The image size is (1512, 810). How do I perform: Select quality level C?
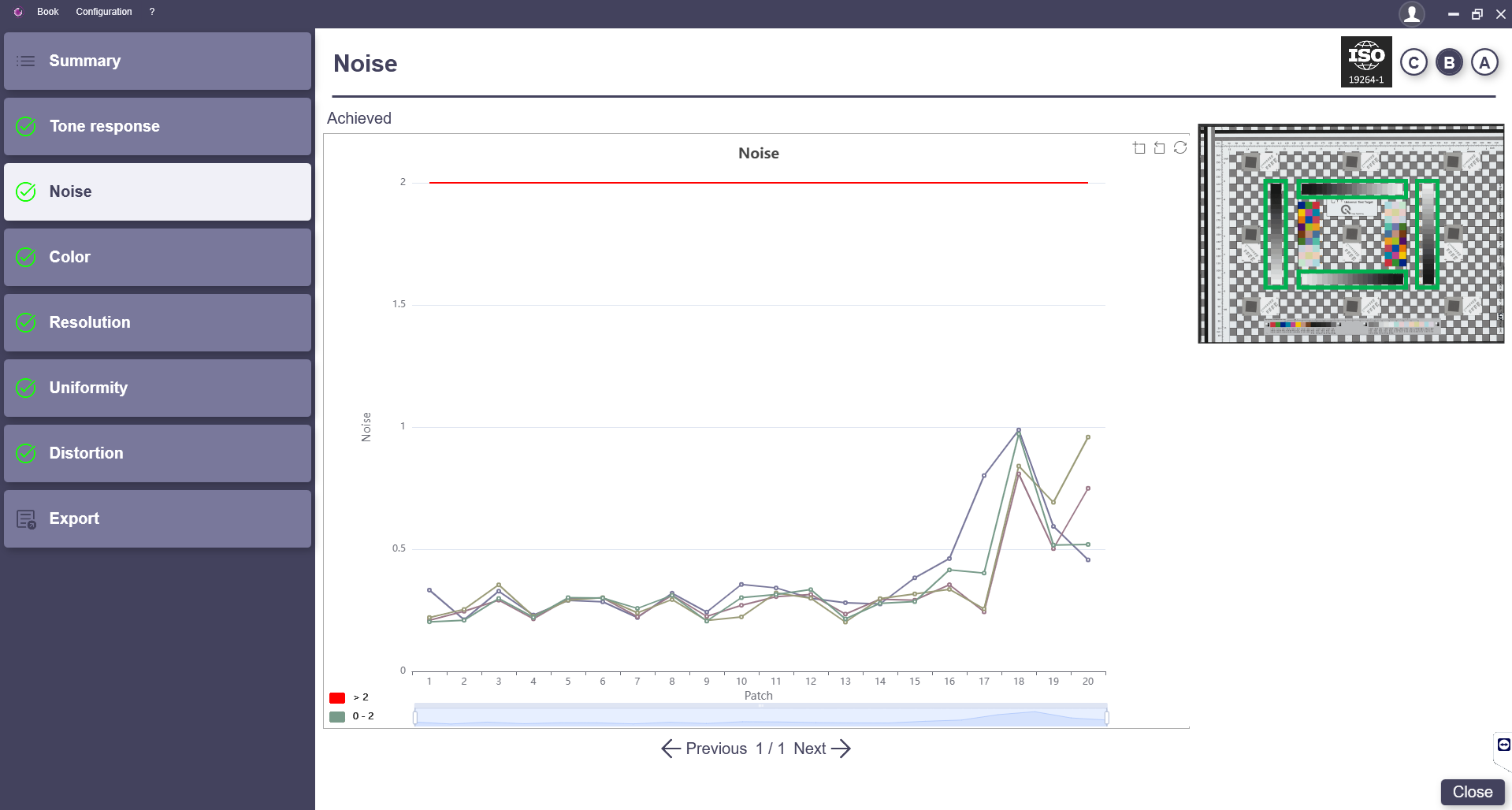pos(1414,62)
